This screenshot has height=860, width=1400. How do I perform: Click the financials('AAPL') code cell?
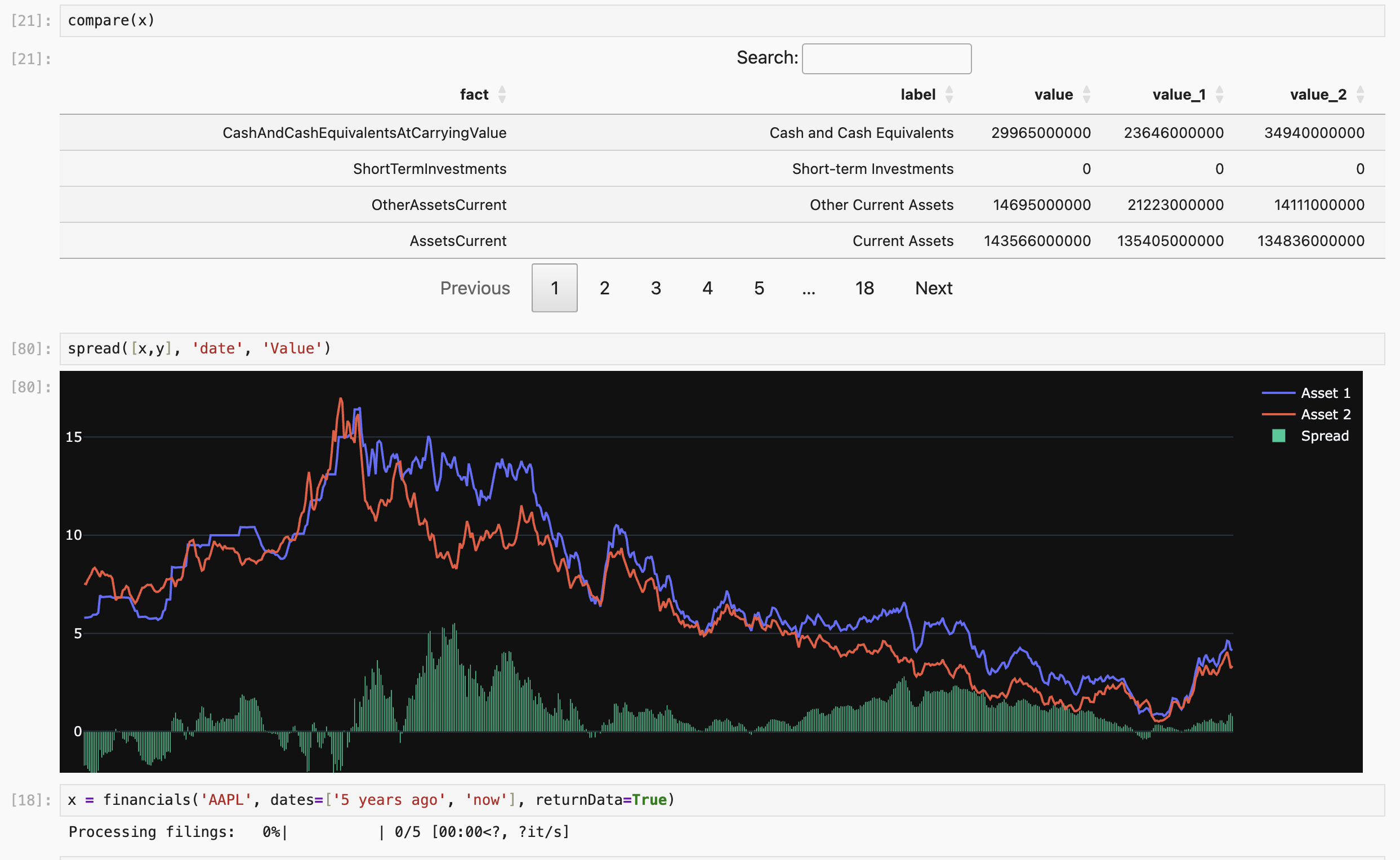722,800
